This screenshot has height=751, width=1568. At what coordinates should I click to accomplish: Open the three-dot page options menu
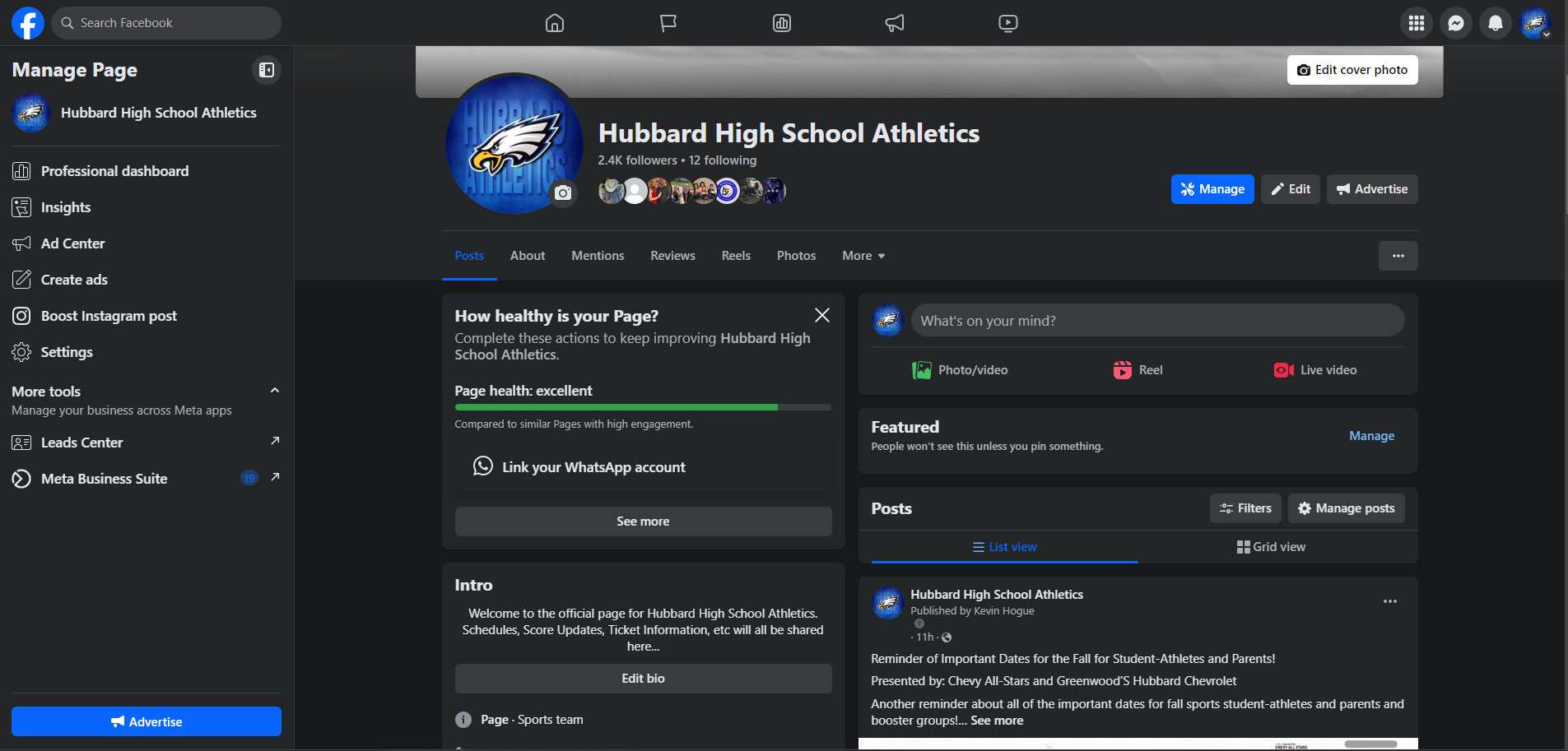point(1398,256)
